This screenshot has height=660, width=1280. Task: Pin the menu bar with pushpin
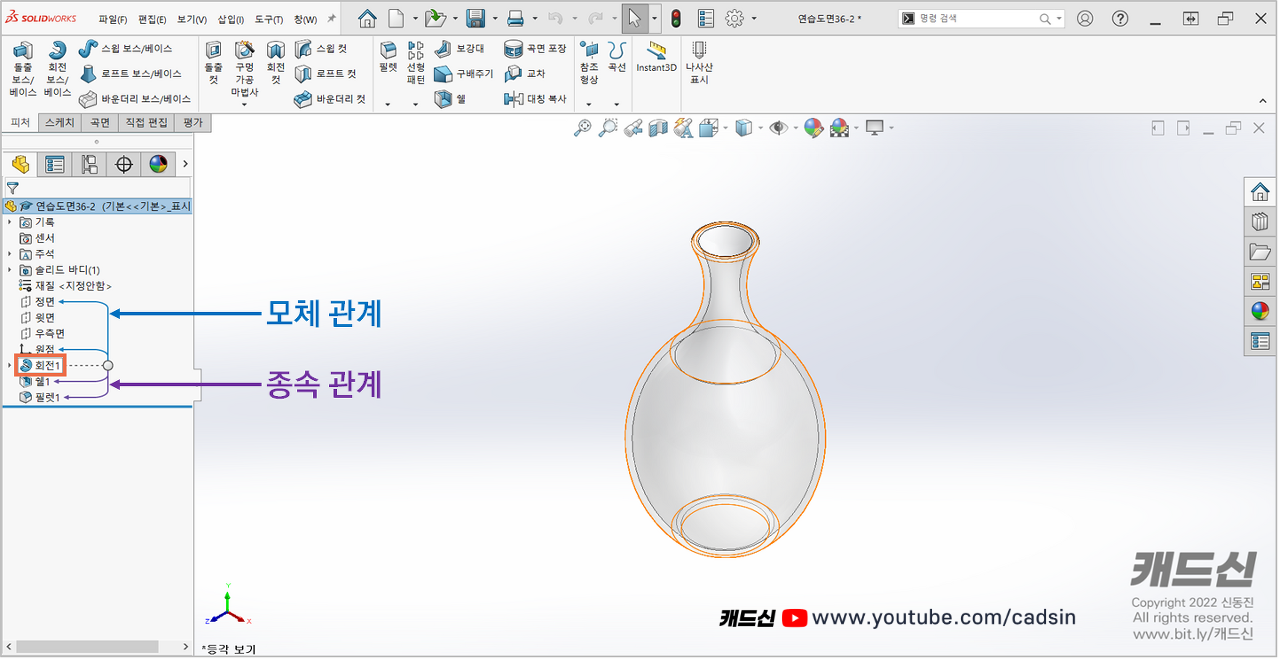331,19
